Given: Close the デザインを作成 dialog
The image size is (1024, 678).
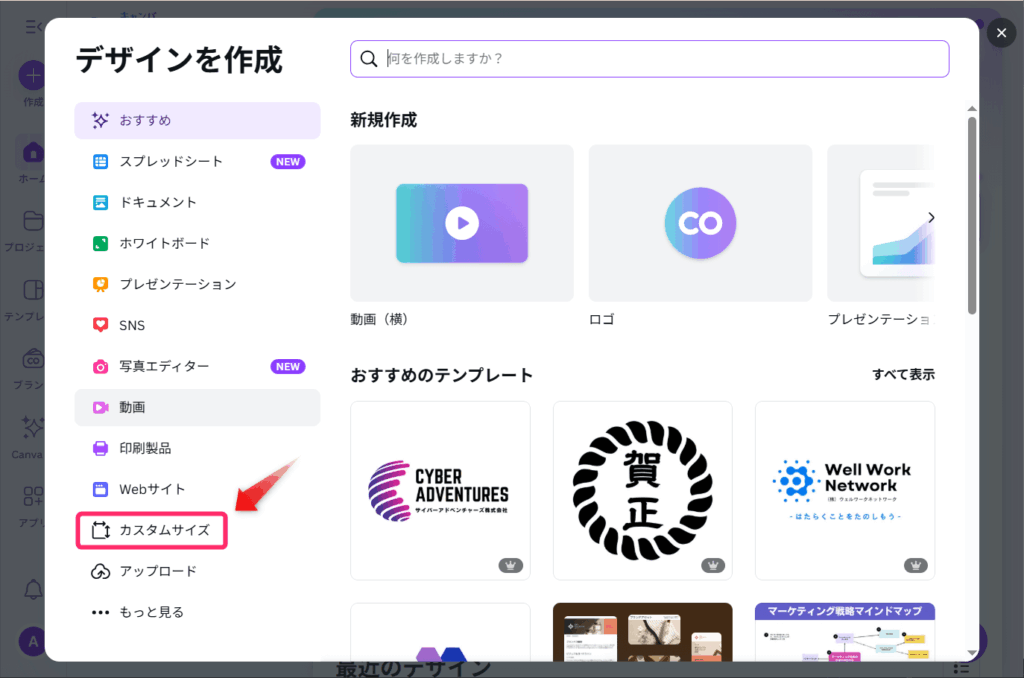Looking at the screenshot, I should click(x=1001, y=33).
